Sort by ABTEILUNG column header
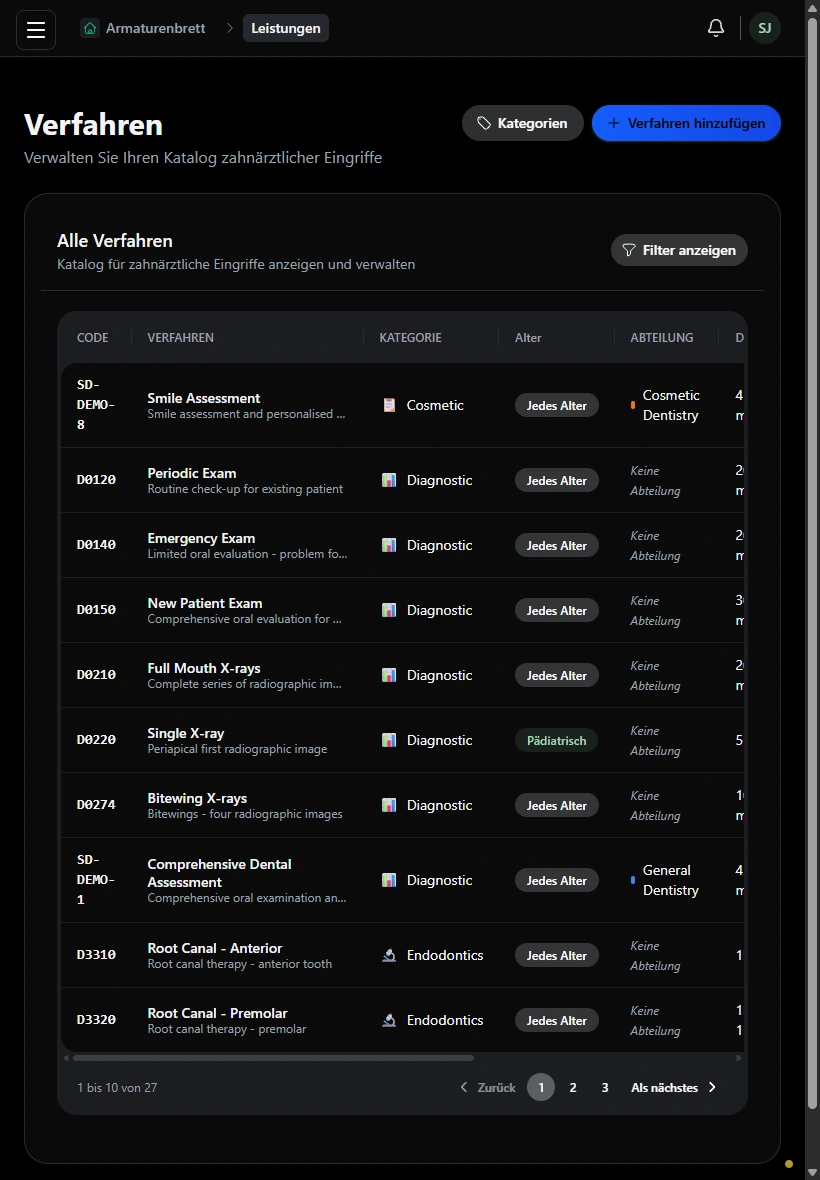This screenshot has width=820, height=1180. (662, 337)
